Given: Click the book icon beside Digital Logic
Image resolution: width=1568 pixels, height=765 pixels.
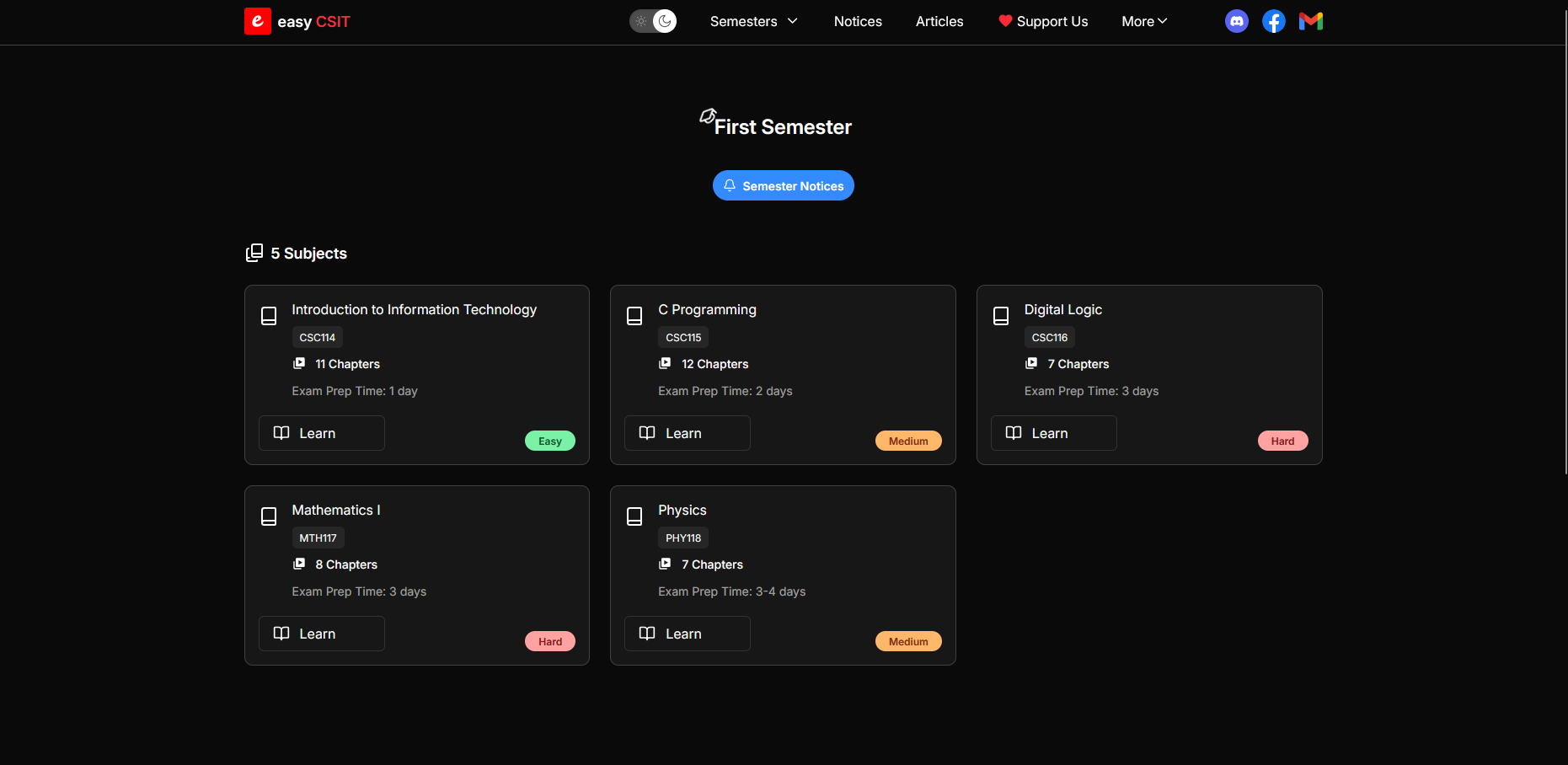Looking at the screenshot, I should point(1001,316).
